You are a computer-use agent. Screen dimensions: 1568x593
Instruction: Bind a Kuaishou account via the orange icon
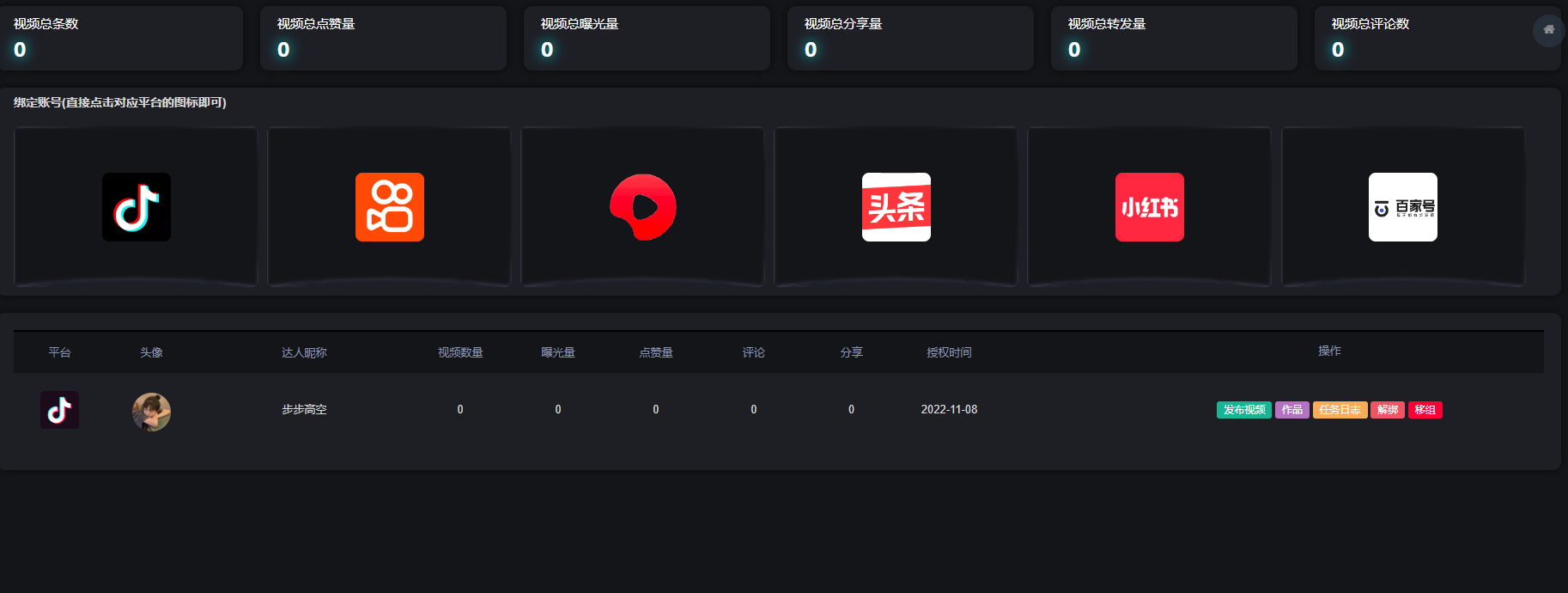pos(390,207)
